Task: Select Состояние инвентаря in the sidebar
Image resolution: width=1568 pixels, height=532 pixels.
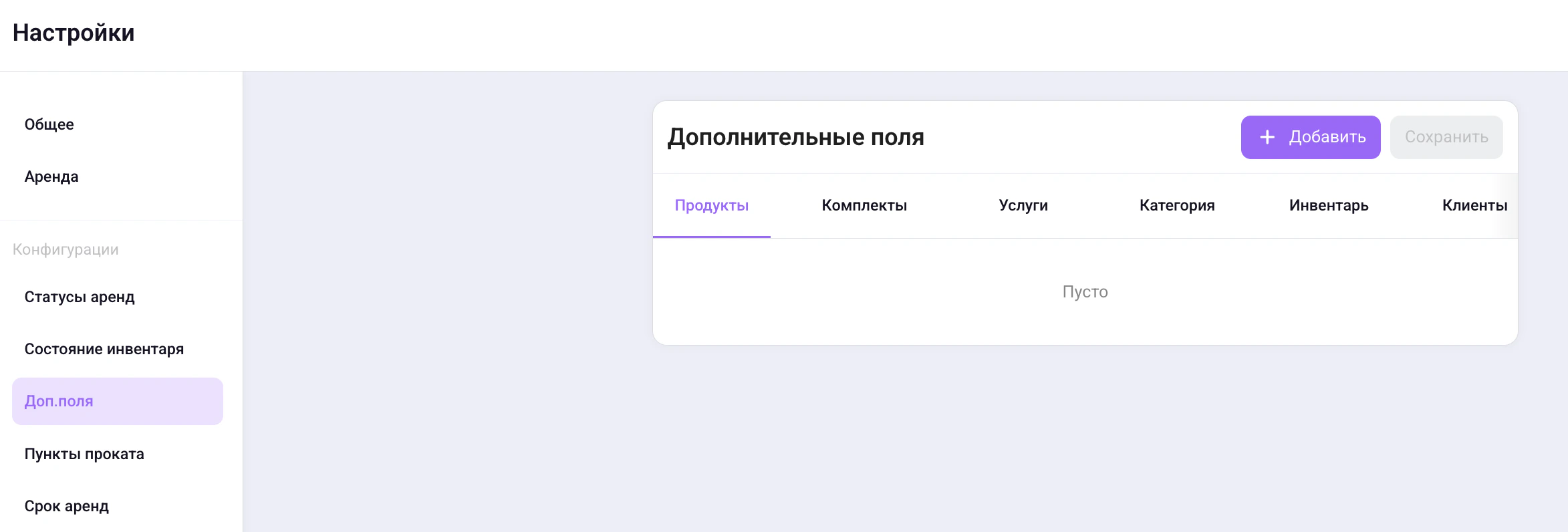Action: (x=104, y=348)
